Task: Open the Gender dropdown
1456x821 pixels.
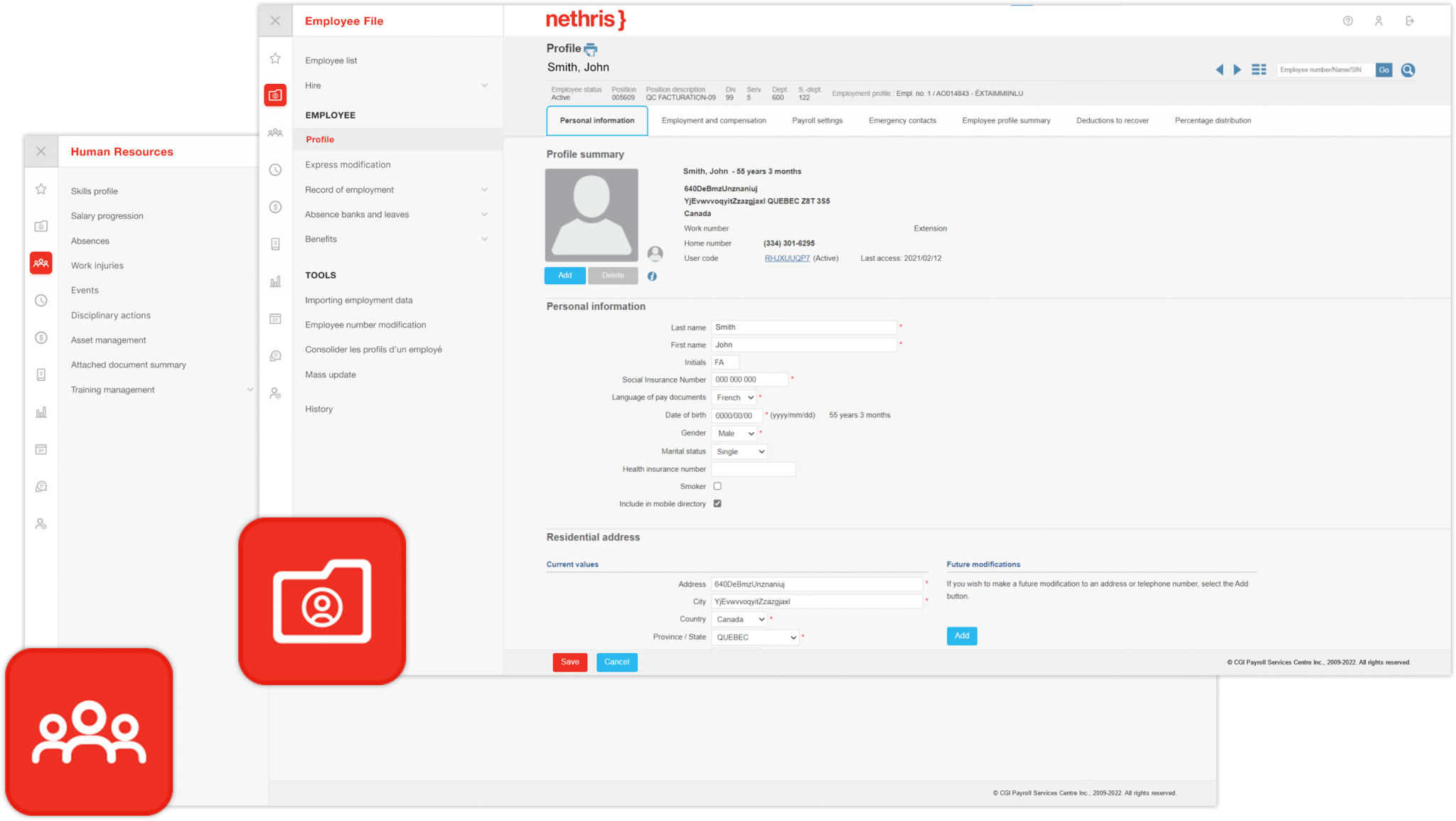Action: [736, 434]
